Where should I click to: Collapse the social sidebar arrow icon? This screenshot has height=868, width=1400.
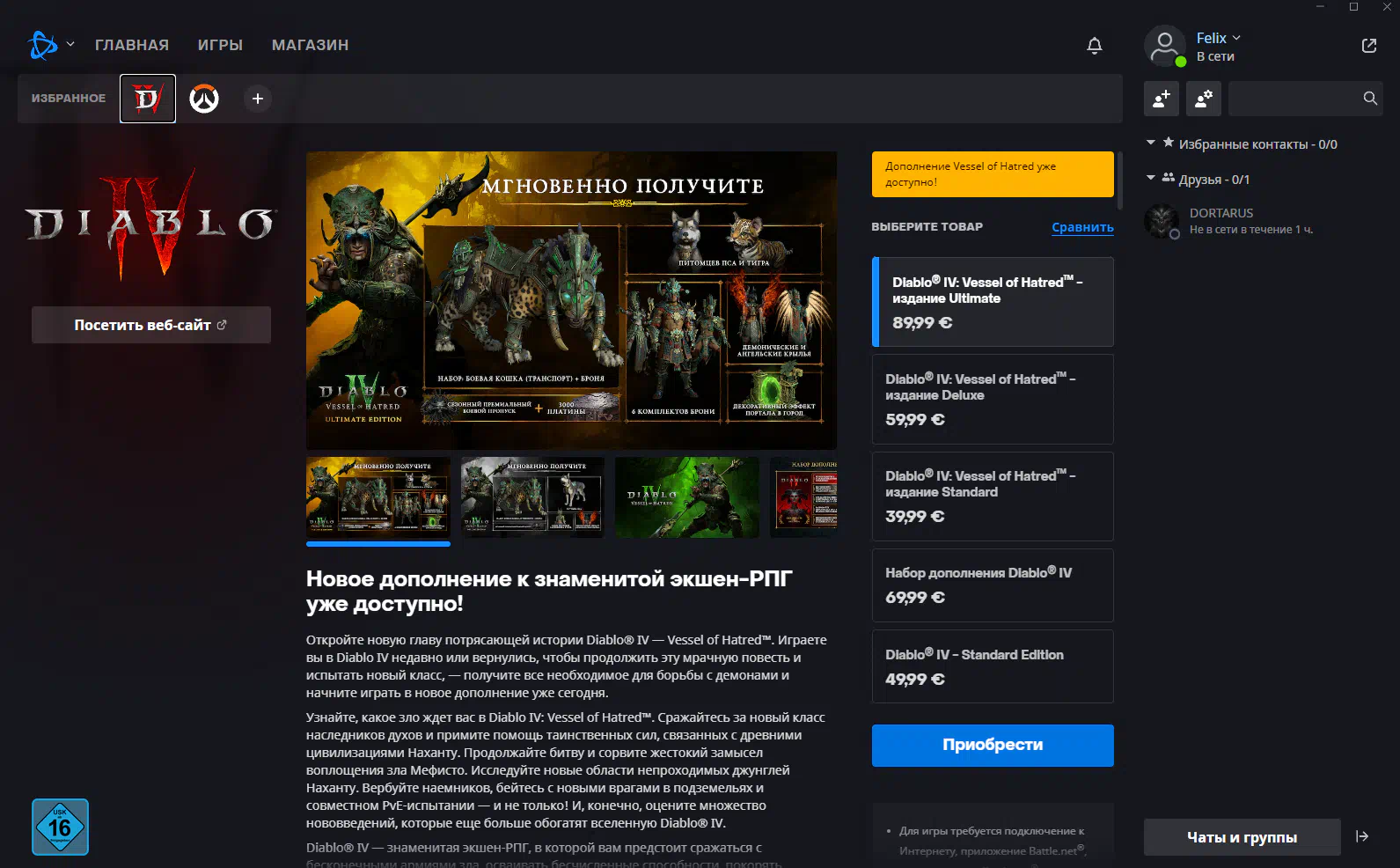(x=1362, y=836)
